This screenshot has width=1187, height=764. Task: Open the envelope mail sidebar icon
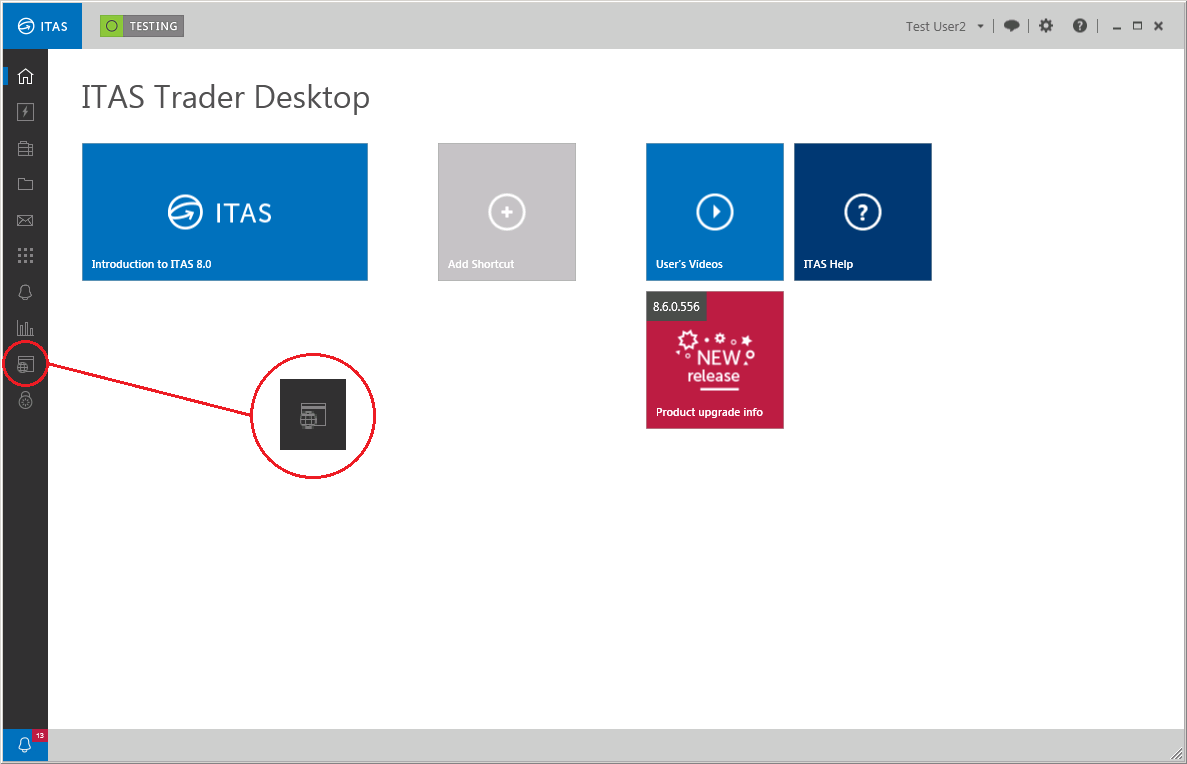pos(25,220)
